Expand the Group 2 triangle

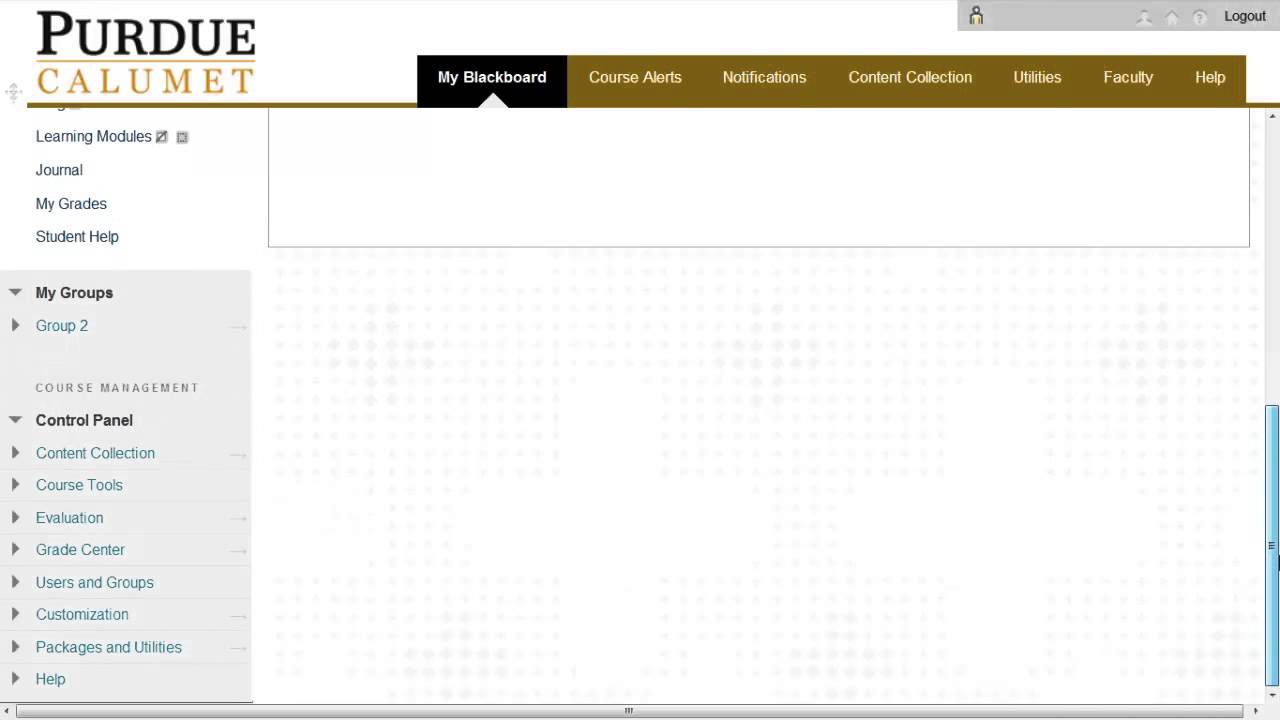15,325
